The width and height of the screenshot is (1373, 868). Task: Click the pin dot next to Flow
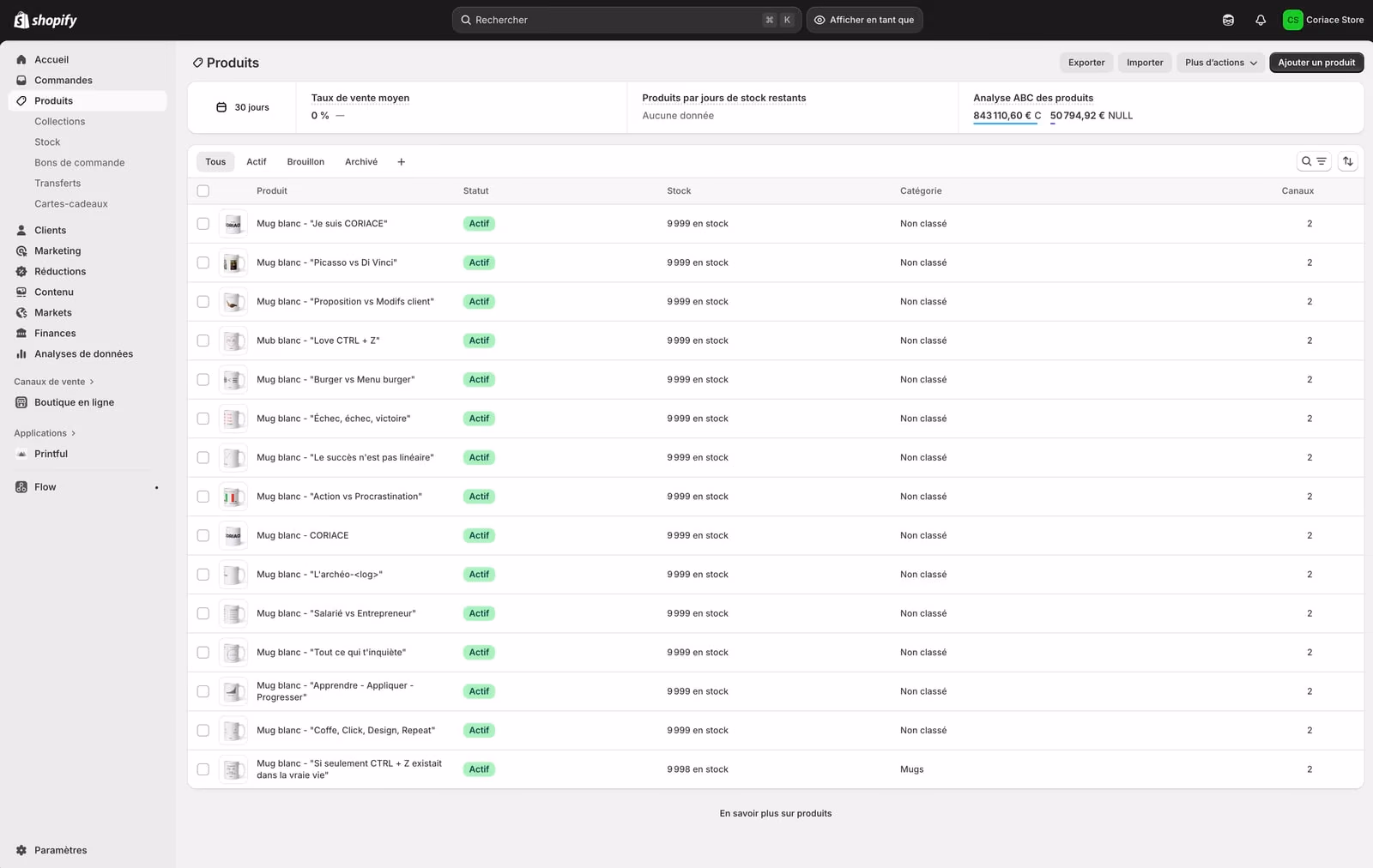point(156,488)
